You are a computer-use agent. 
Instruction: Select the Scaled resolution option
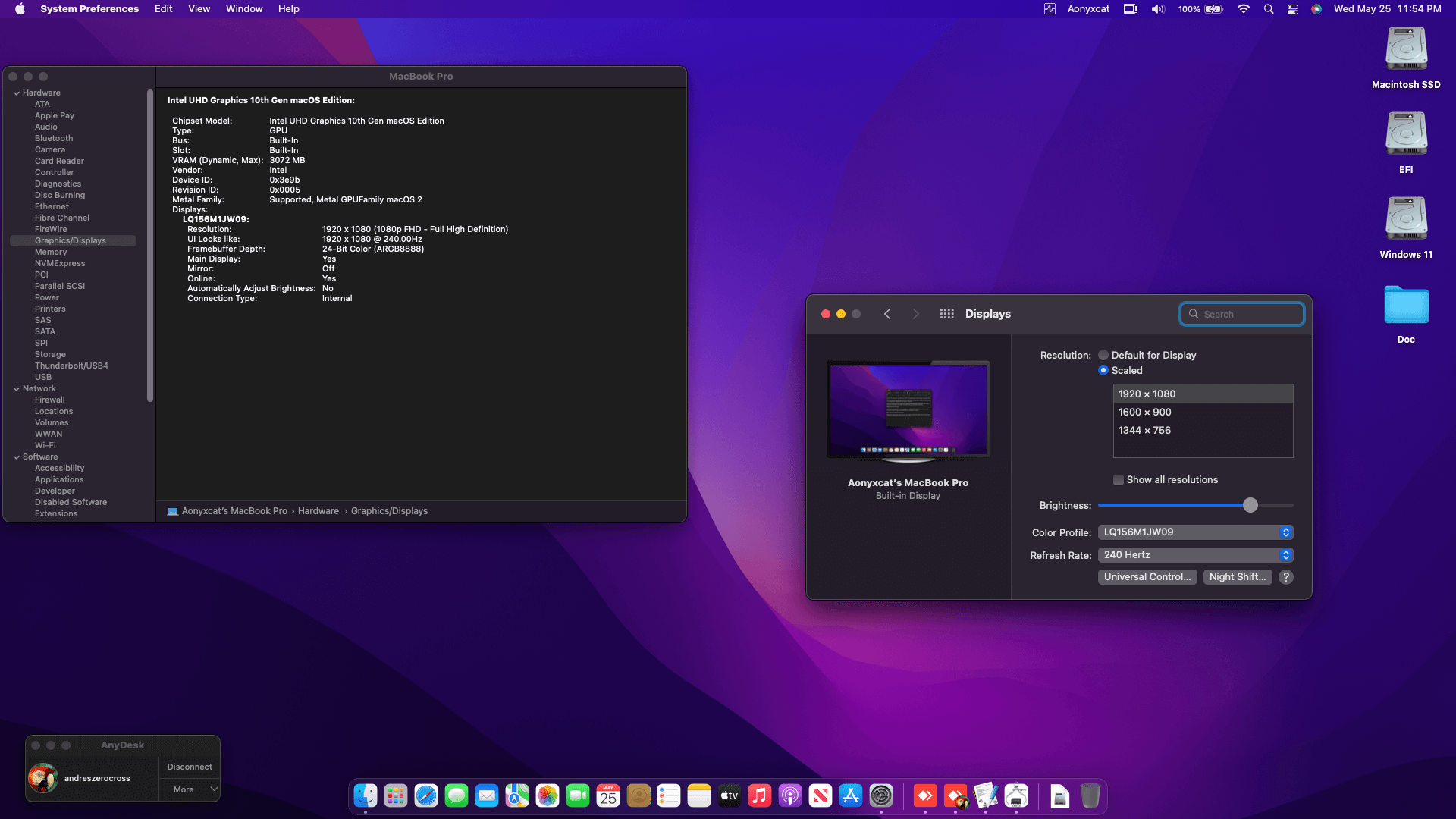pyautogui.click(x=1103, y=370)
